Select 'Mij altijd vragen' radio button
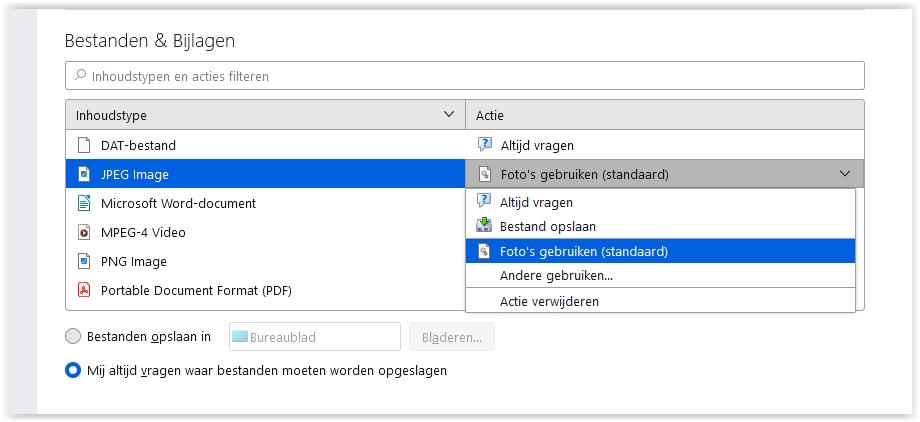 72,370
